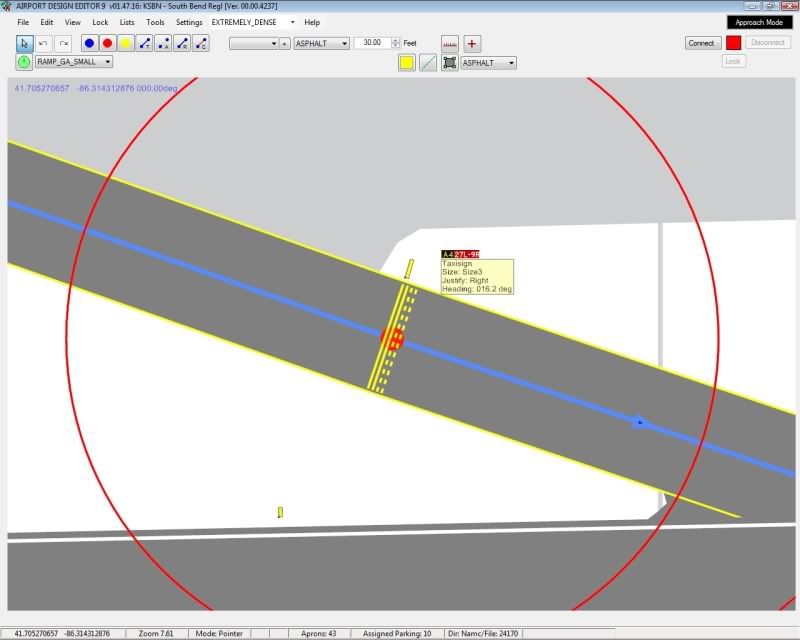
Task: Select the red circle node tool
Action: click(107, 43)
